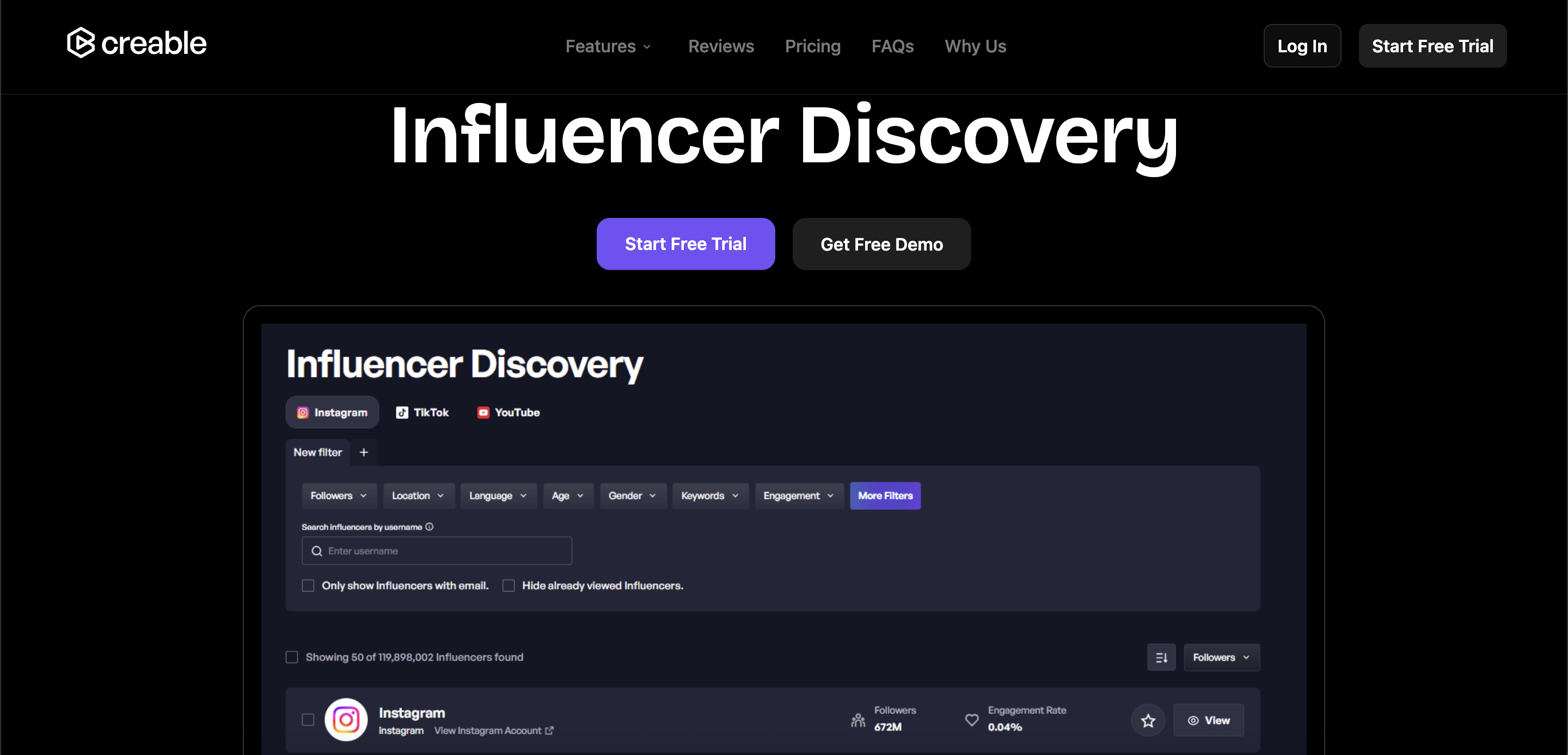Click the eye View button

click(1208, 720)
